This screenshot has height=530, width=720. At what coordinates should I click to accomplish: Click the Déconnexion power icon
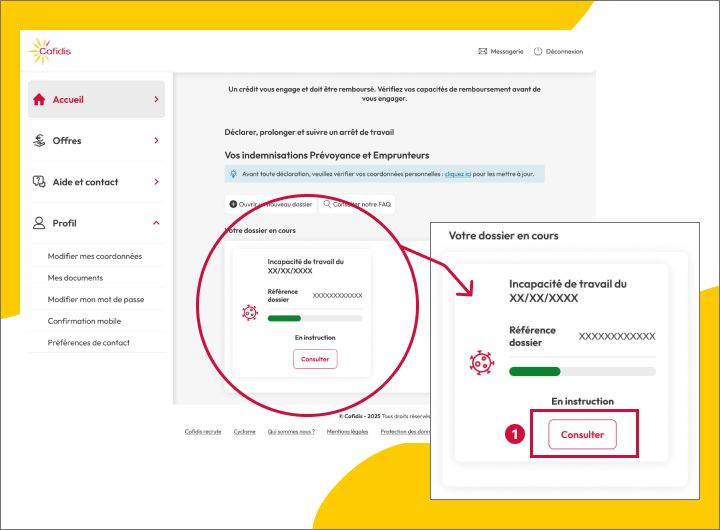tap(538, 51)
